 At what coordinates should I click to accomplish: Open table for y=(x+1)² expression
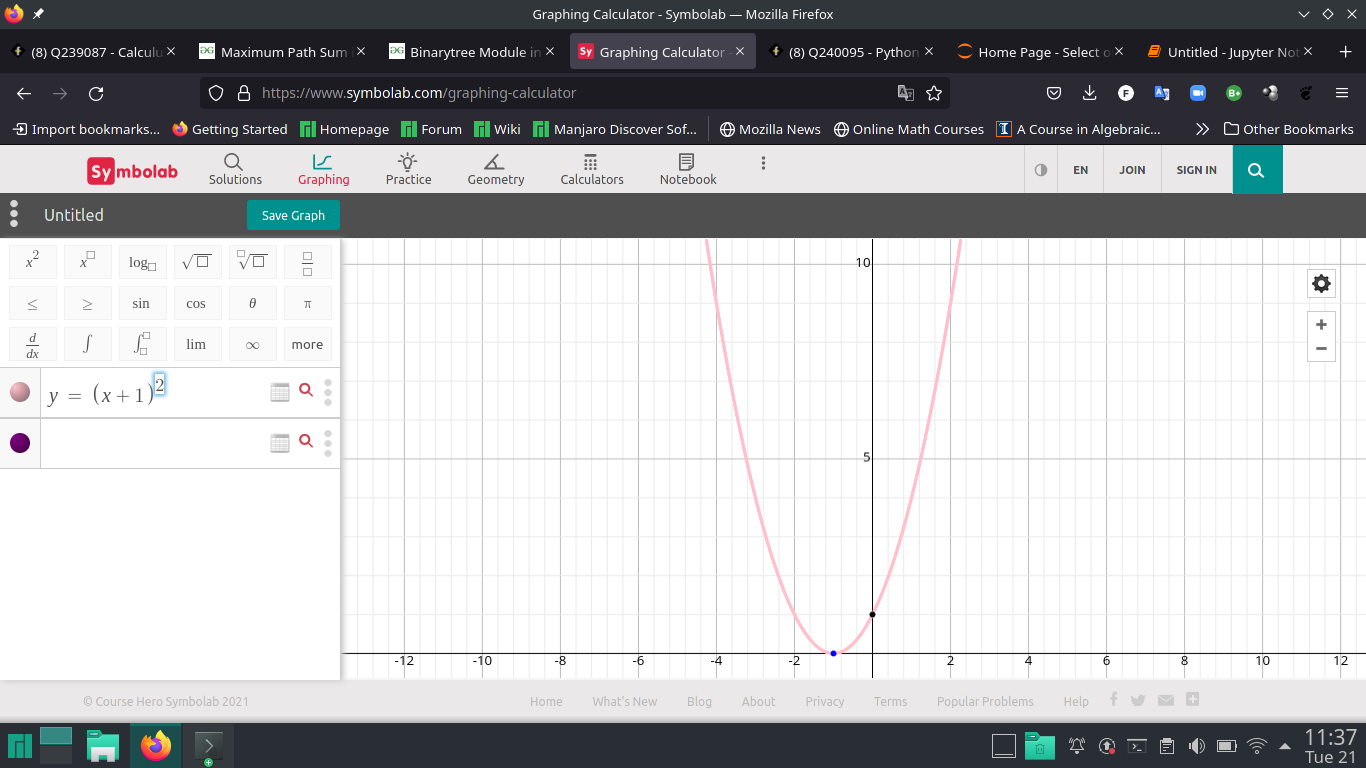pyautogui.click(x=280, y=392)
